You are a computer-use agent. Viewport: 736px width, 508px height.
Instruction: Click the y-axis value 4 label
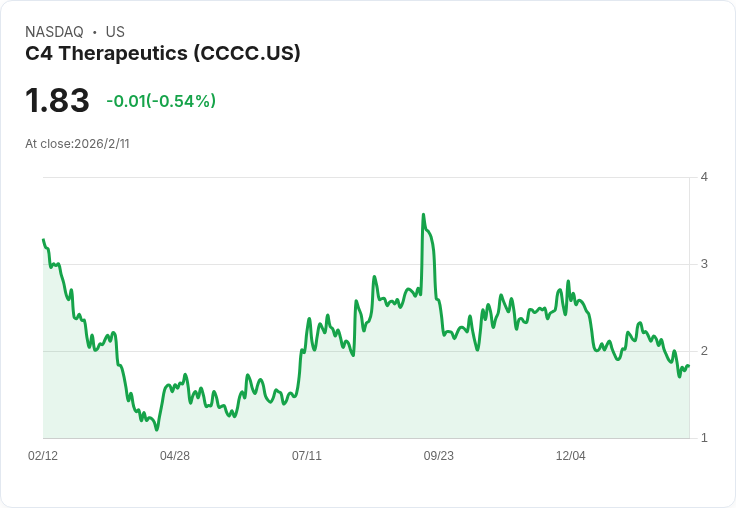coord(704,177)
